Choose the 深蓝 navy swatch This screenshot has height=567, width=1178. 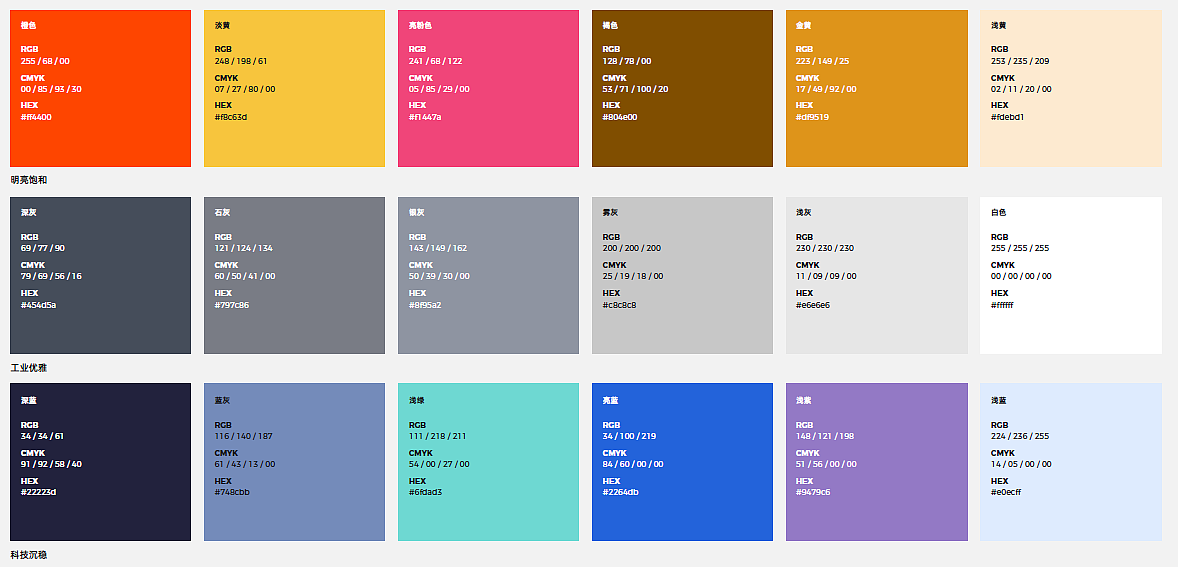[x=100, y=462]
